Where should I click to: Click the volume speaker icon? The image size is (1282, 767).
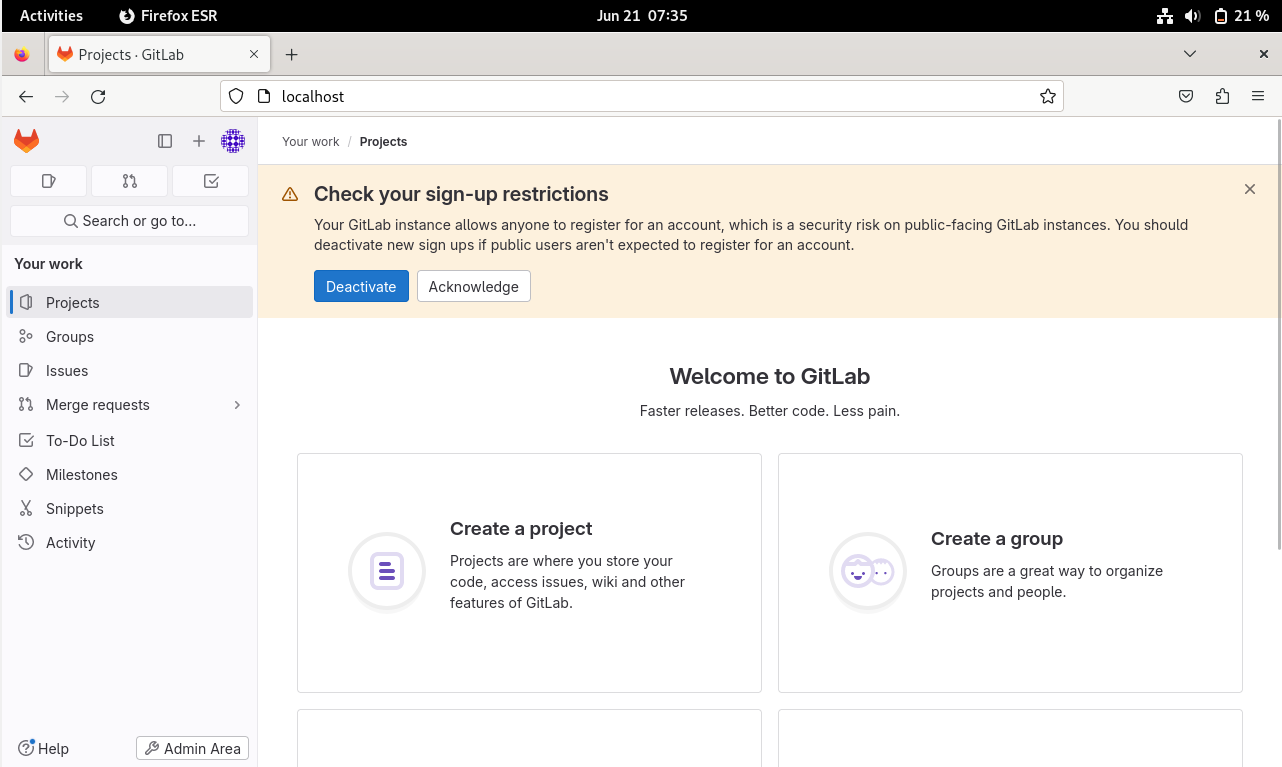pyautogui.click(x=1192, y=15)
